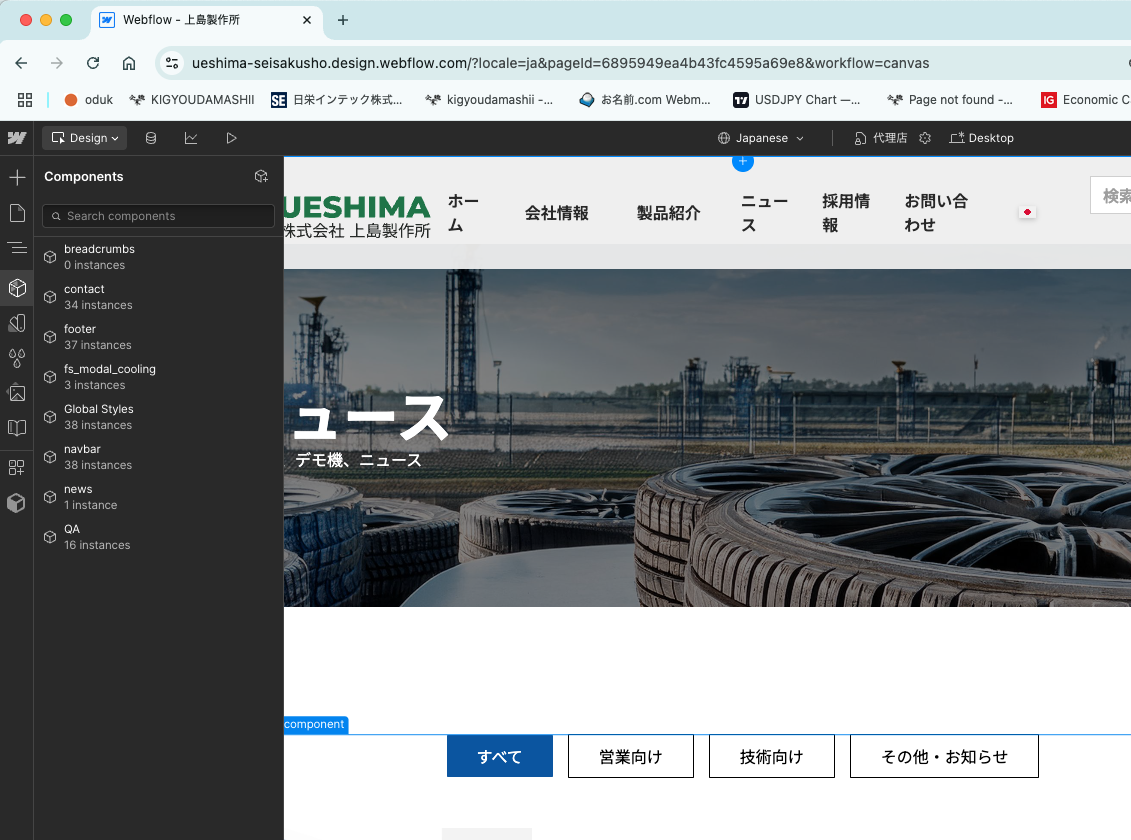Select the 技術向け filter button
The width and height of the screenshot is (1131, 840).
coord(772,756)
